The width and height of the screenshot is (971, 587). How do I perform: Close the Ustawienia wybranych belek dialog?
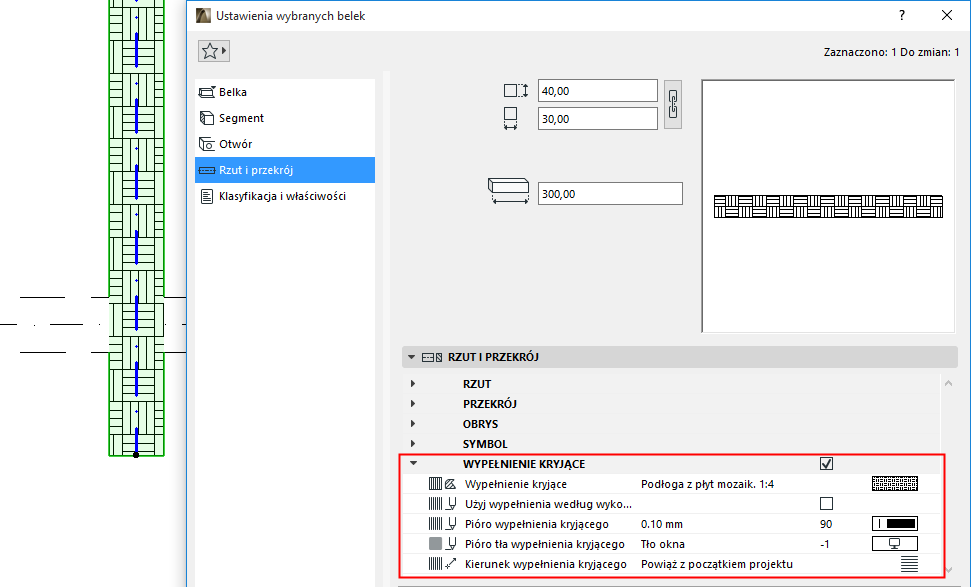947,15
